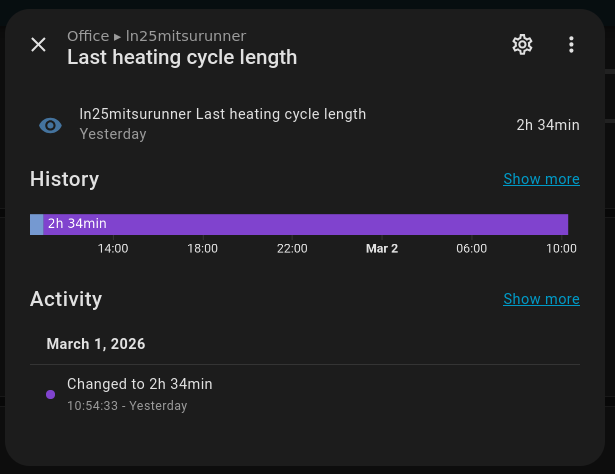Click the '10:54:33 - Yesterday' timestamp

pyautogui.click(x=127, y=406)
